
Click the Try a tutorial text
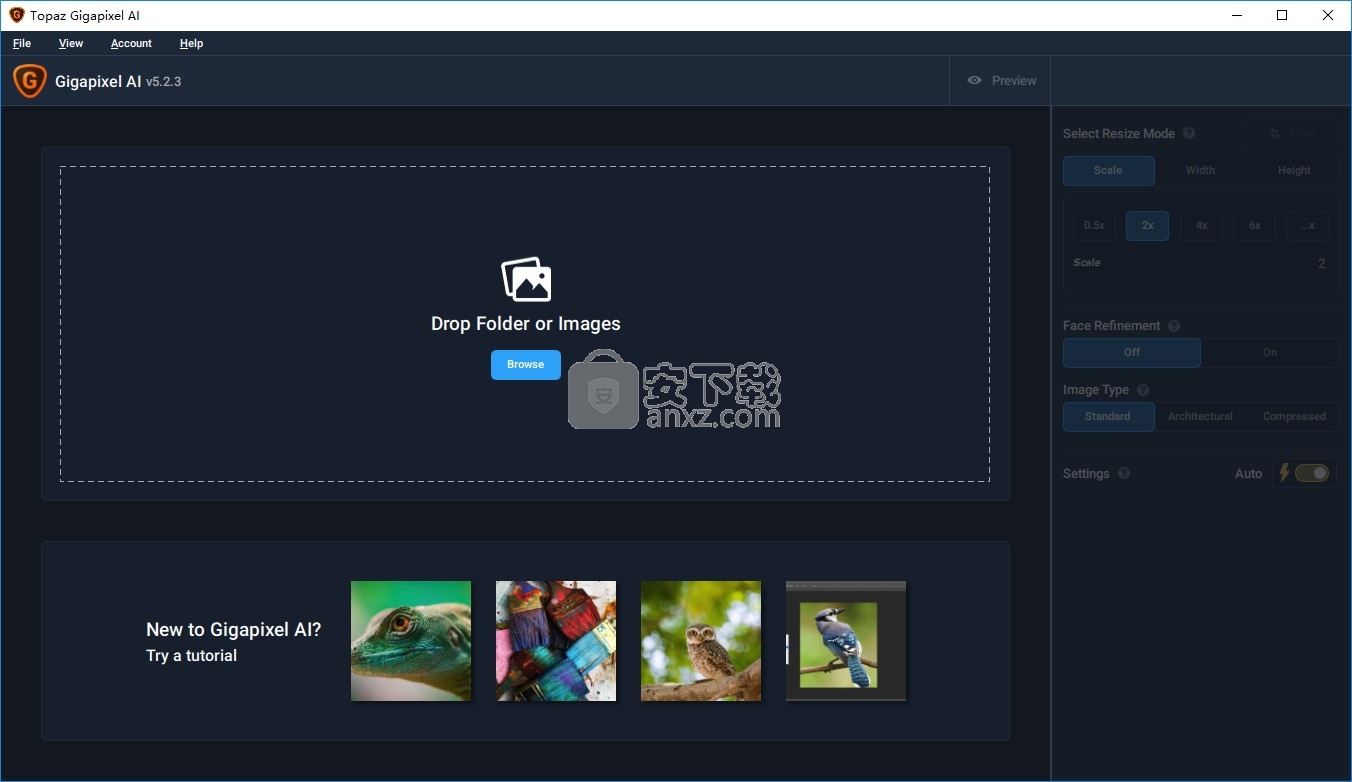click(191, 656)
